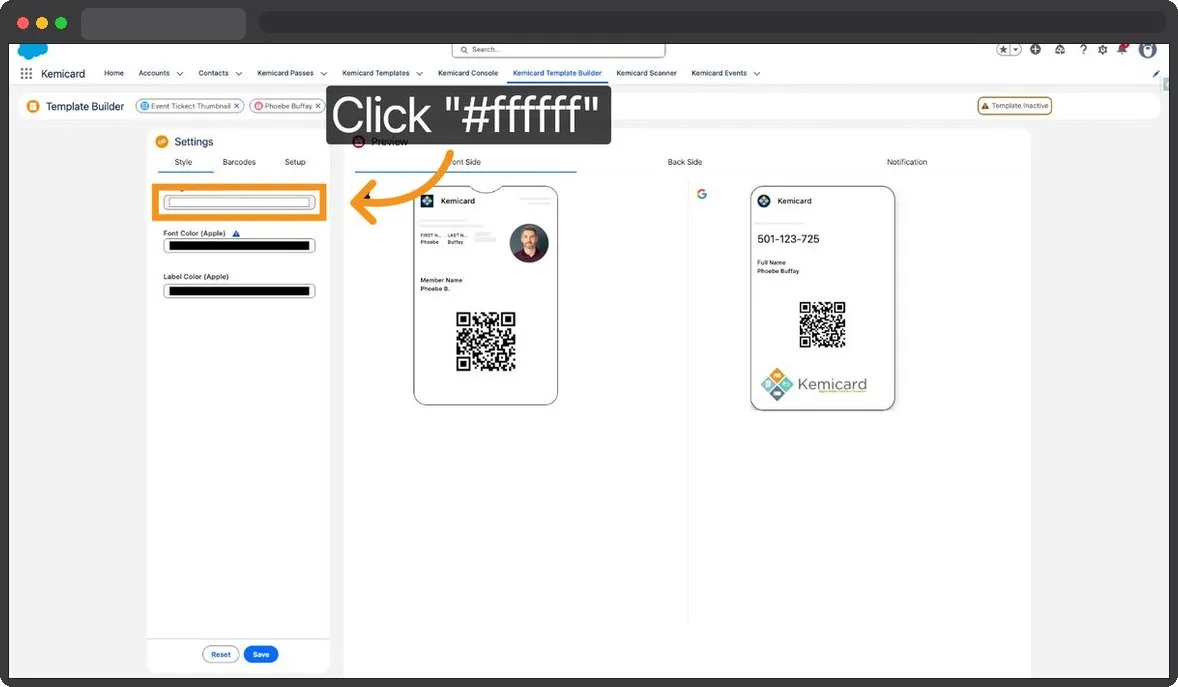Screen dimensions: 1178x687
Task: Open the setup gear icon
Action: tap(1102, 50)
